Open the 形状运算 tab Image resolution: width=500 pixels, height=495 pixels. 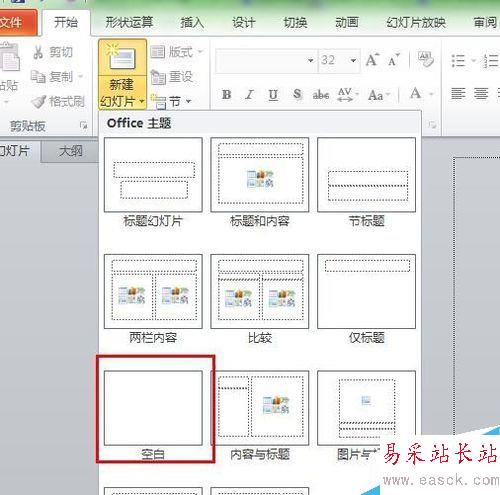coord(129,22)
